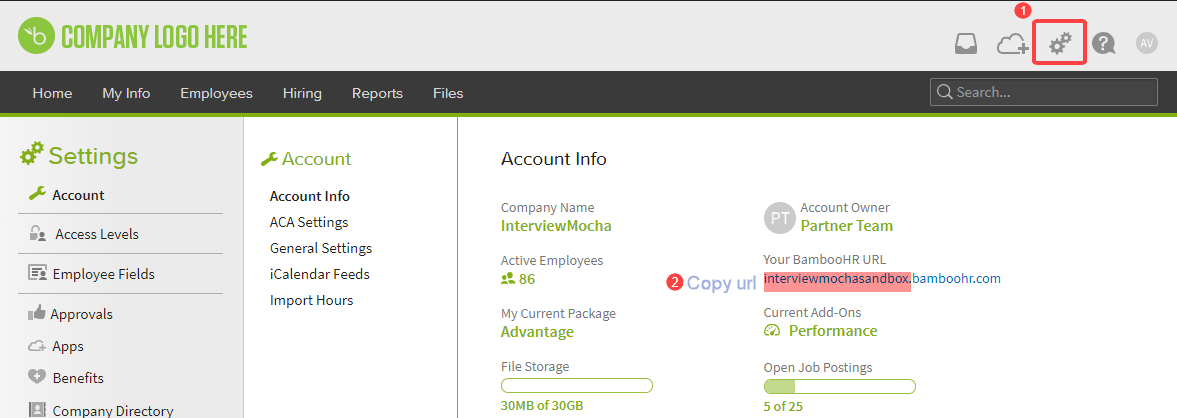The height and width of the screenshot is (418, 1177).
Task: Click the Company Directory book icon
Action: pyautogui.click(x=38, y=410)
